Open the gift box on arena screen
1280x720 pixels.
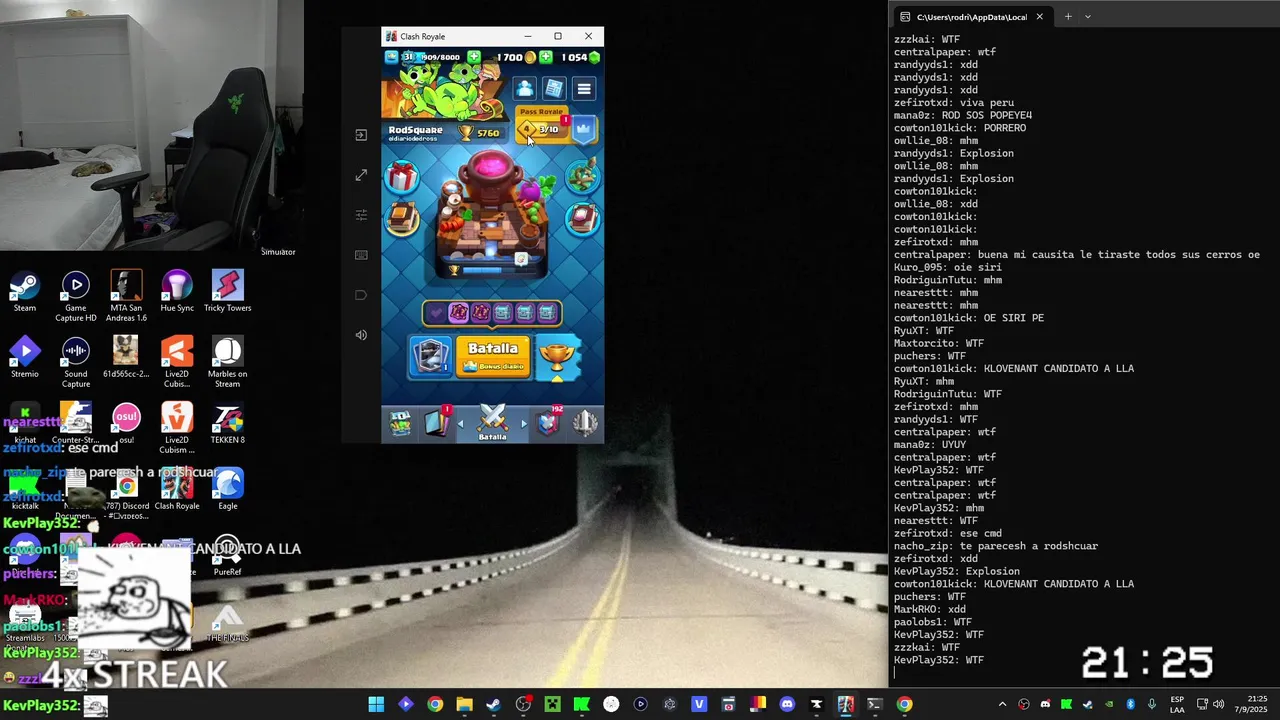[402, 178]
